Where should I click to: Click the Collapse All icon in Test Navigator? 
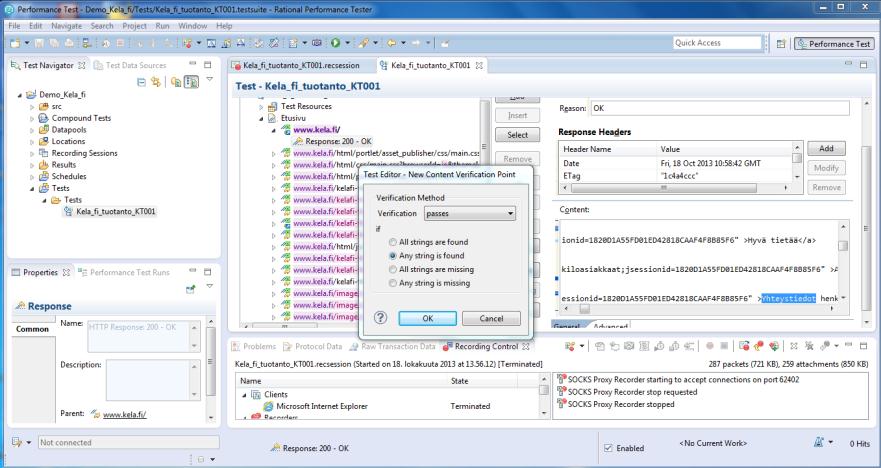pos(142,82)
